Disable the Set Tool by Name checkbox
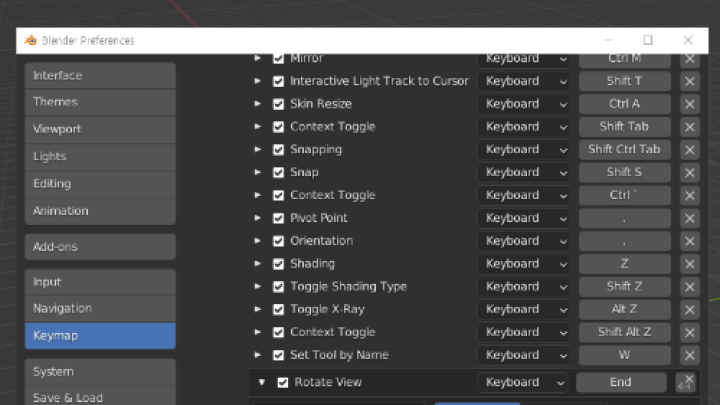Image resolution: width=720 pixels, height=405 pixels. (278, 355)
